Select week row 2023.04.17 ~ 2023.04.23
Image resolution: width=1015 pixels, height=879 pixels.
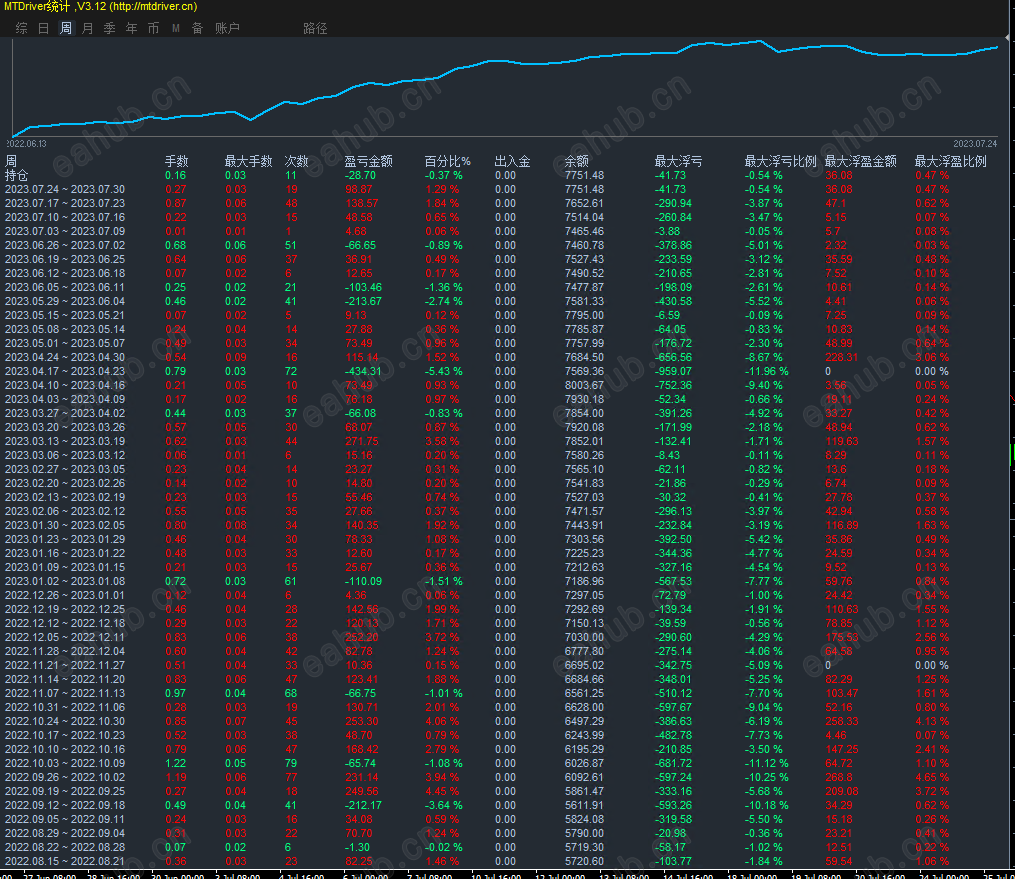coord(65,371)
